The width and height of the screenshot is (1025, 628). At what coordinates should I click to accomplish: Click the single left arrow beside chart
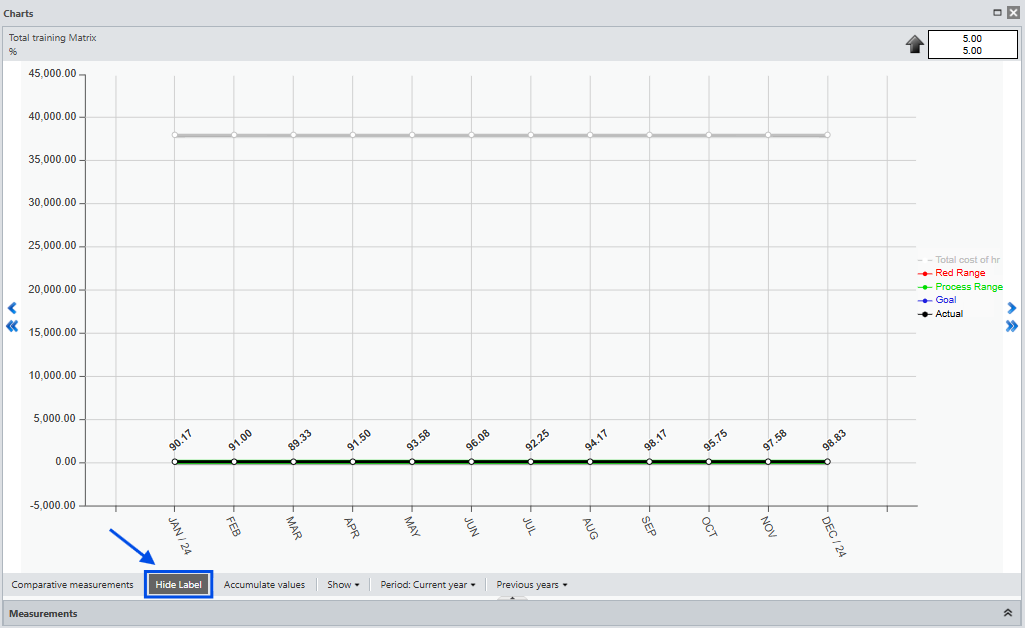(x=12, y=308)
